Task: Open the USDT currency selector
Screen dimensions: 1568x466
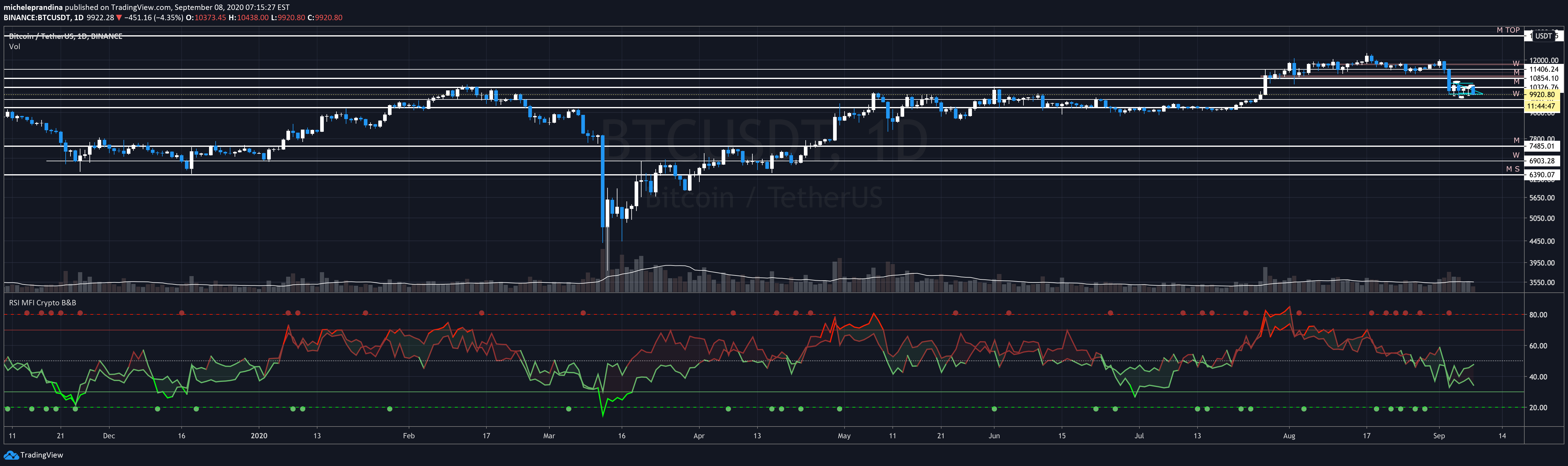Action: click(1543, 36)
